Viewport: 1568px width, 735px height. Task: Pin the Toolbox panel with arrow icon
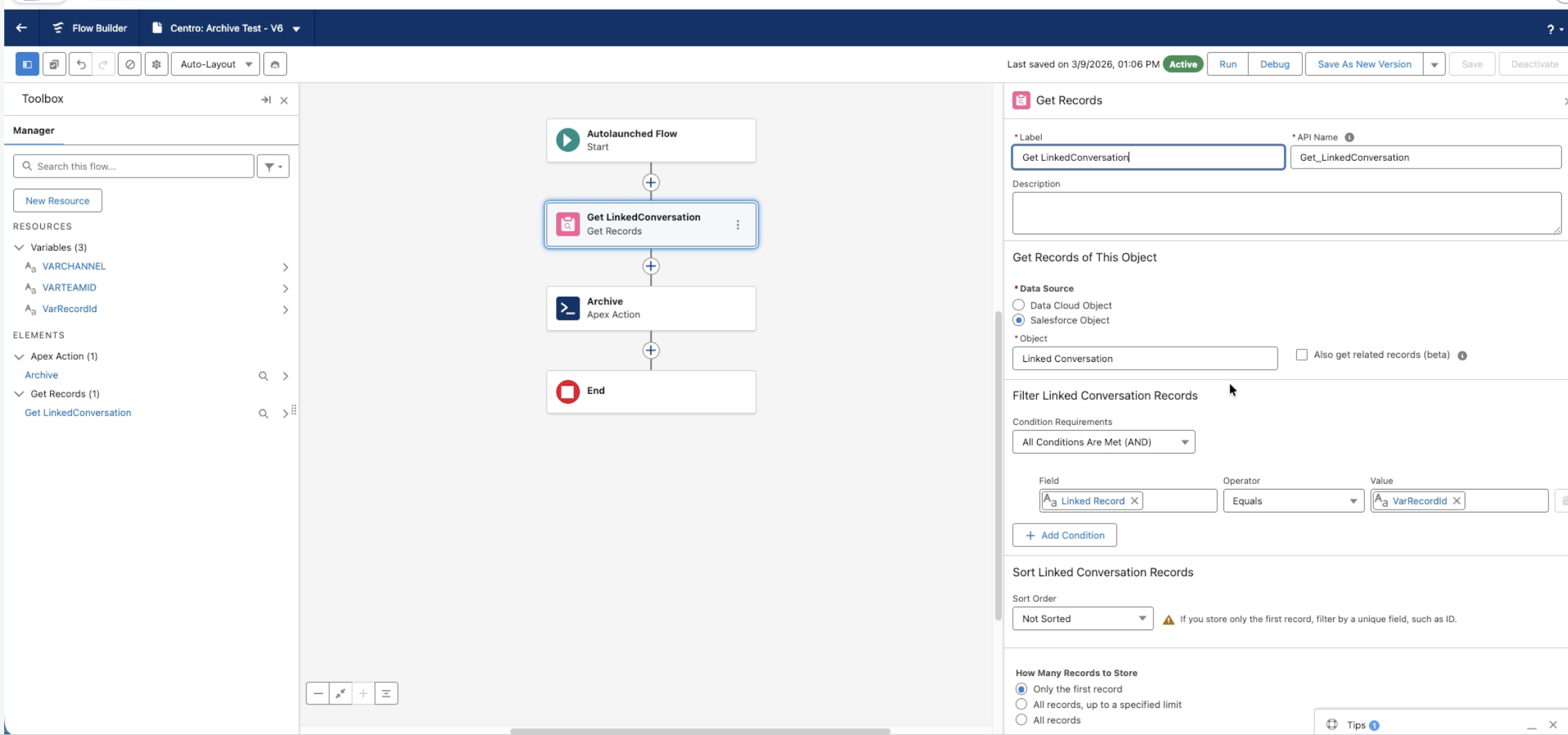click(x=265, y=100)
